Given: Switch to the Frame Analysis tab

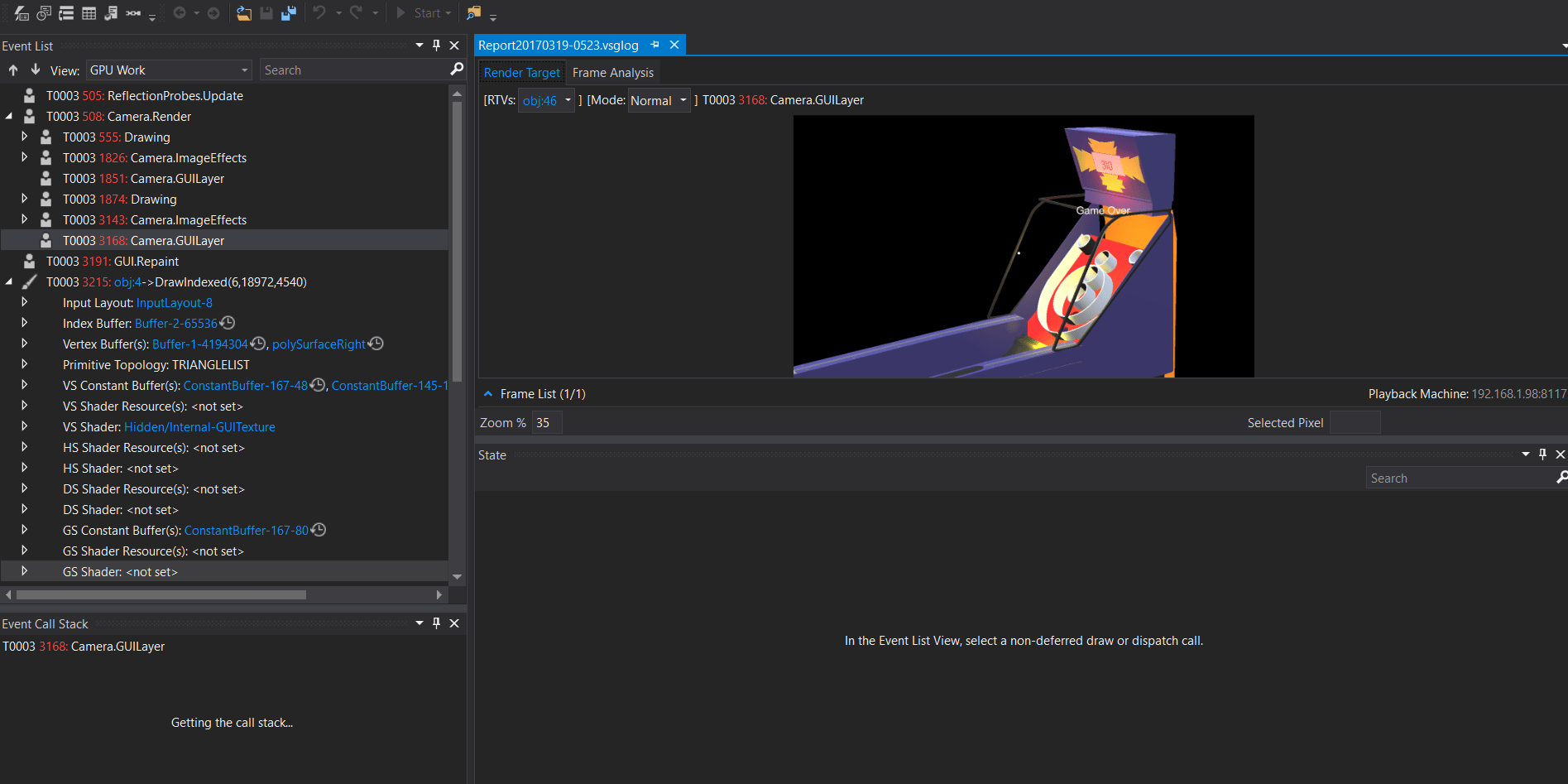Looking at the screenshot, I should [x=612, y=72].
